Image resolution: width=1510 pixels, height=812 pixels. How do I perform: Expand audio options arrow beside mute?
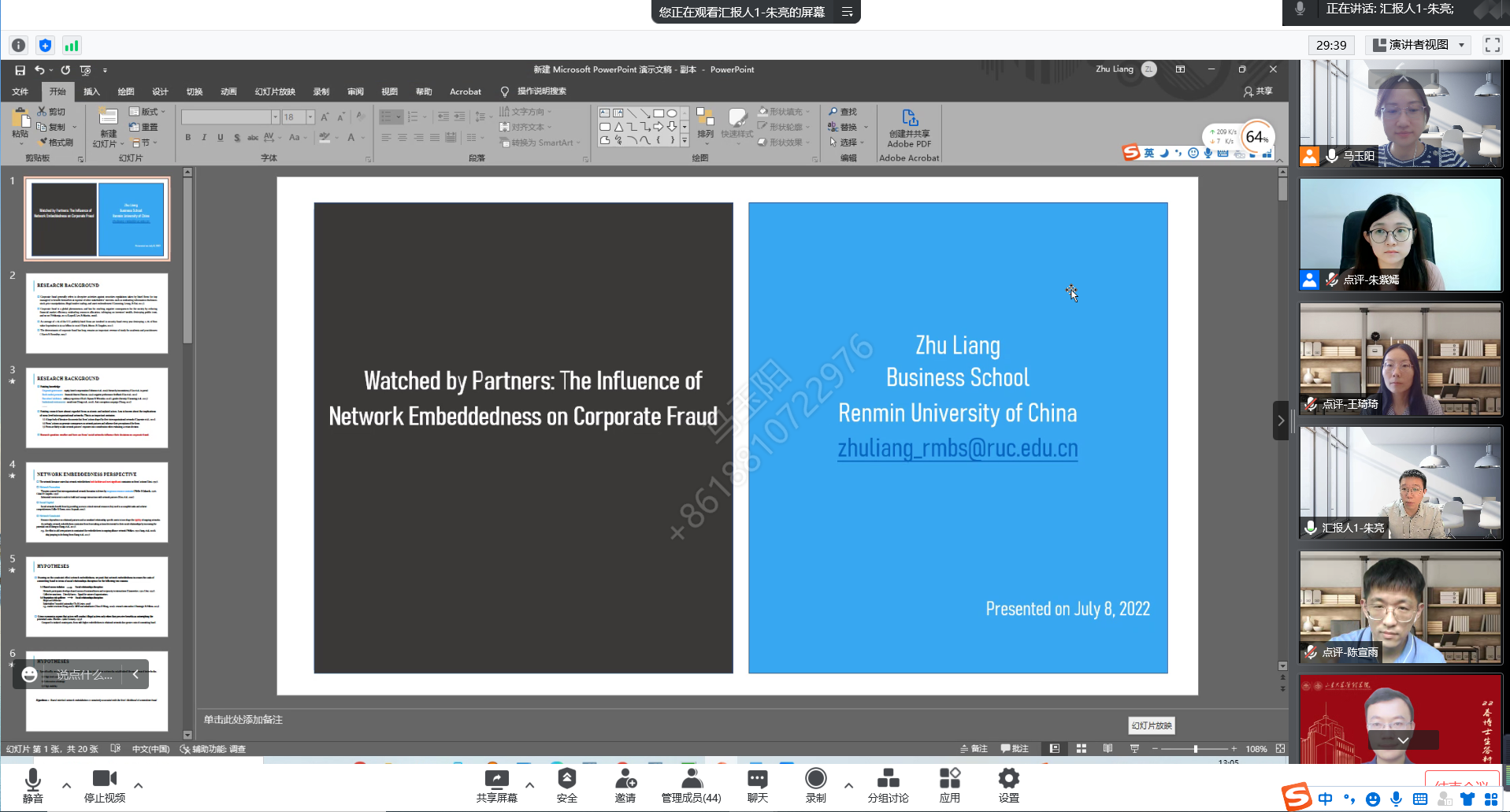[x=66, y=785]
